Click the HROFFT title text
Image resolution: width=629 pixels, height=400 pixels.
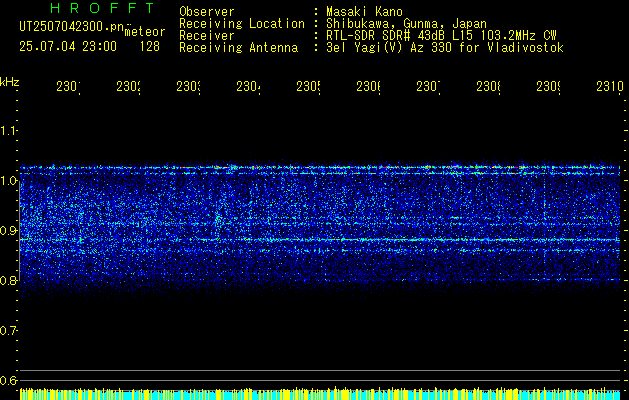[102, 8]
